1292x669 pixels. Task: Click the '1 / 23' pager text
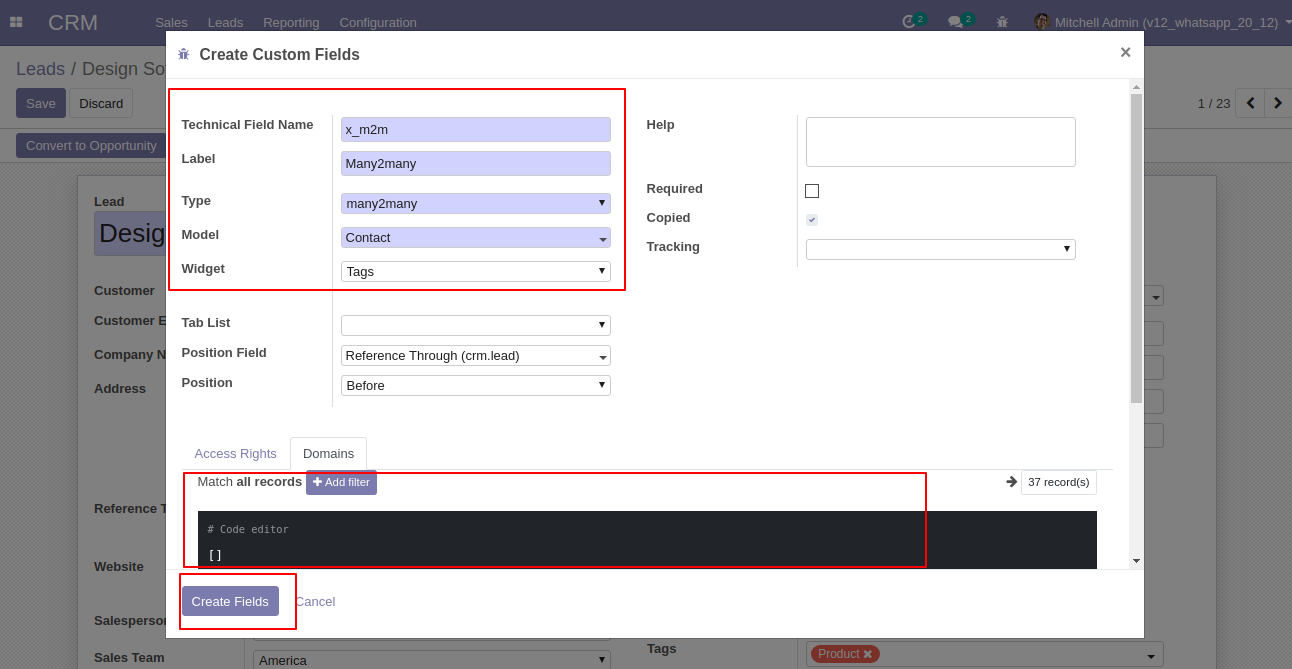[1214, 103]
